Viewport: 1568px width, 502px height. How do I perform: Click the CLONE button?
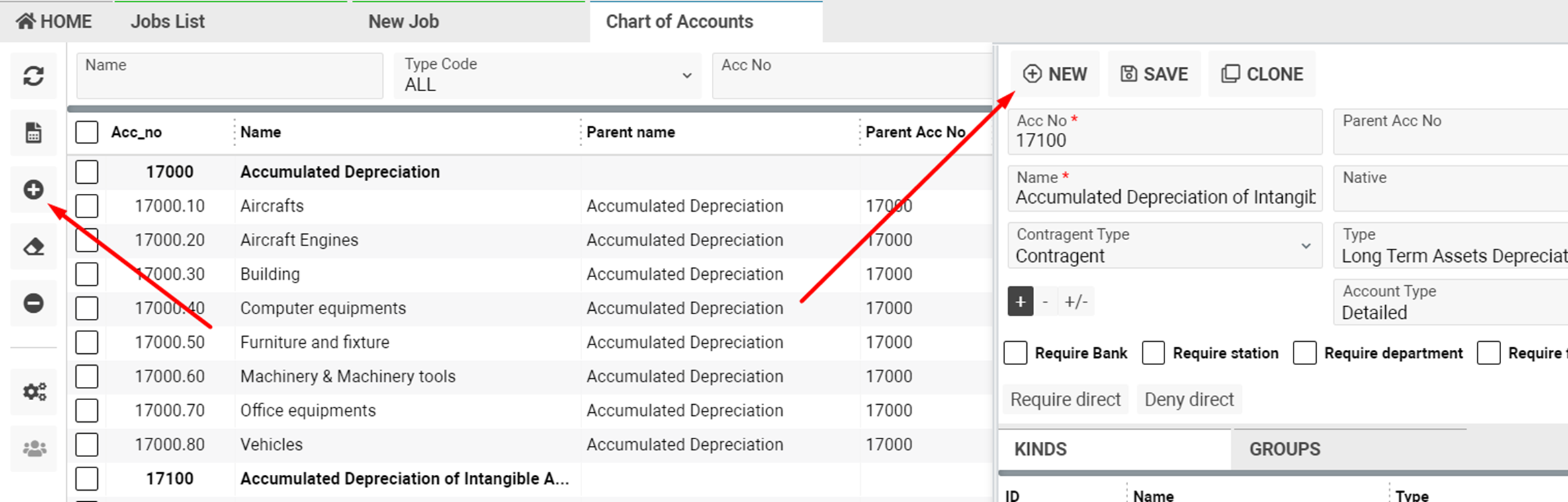1262,74
